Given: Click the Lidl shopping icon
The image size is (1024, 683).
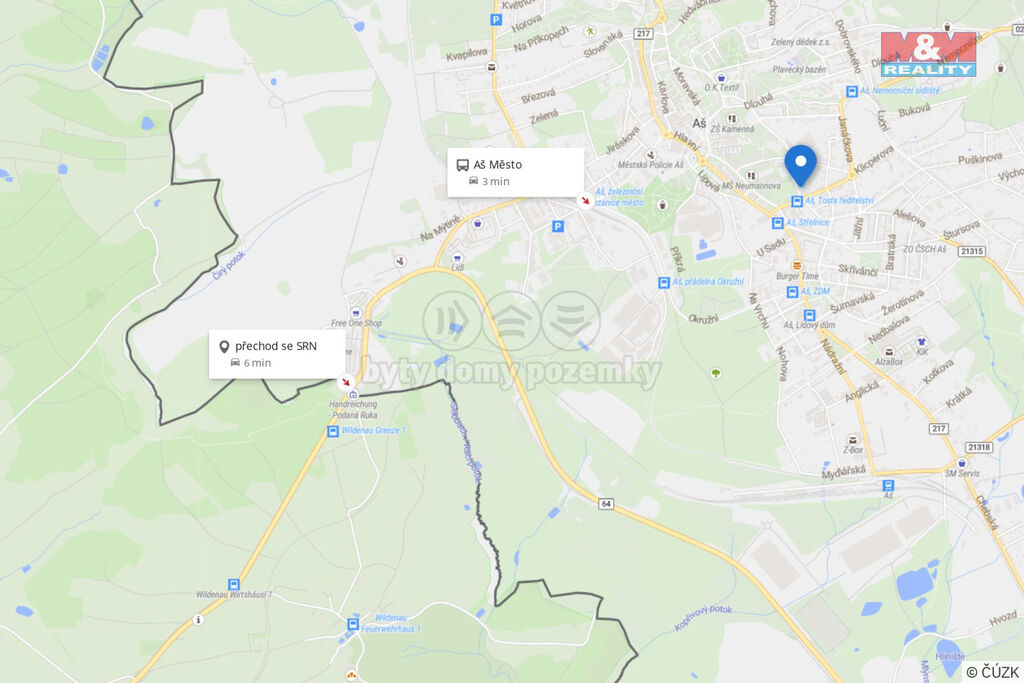Looking at the screenshot, I should 457,258.
